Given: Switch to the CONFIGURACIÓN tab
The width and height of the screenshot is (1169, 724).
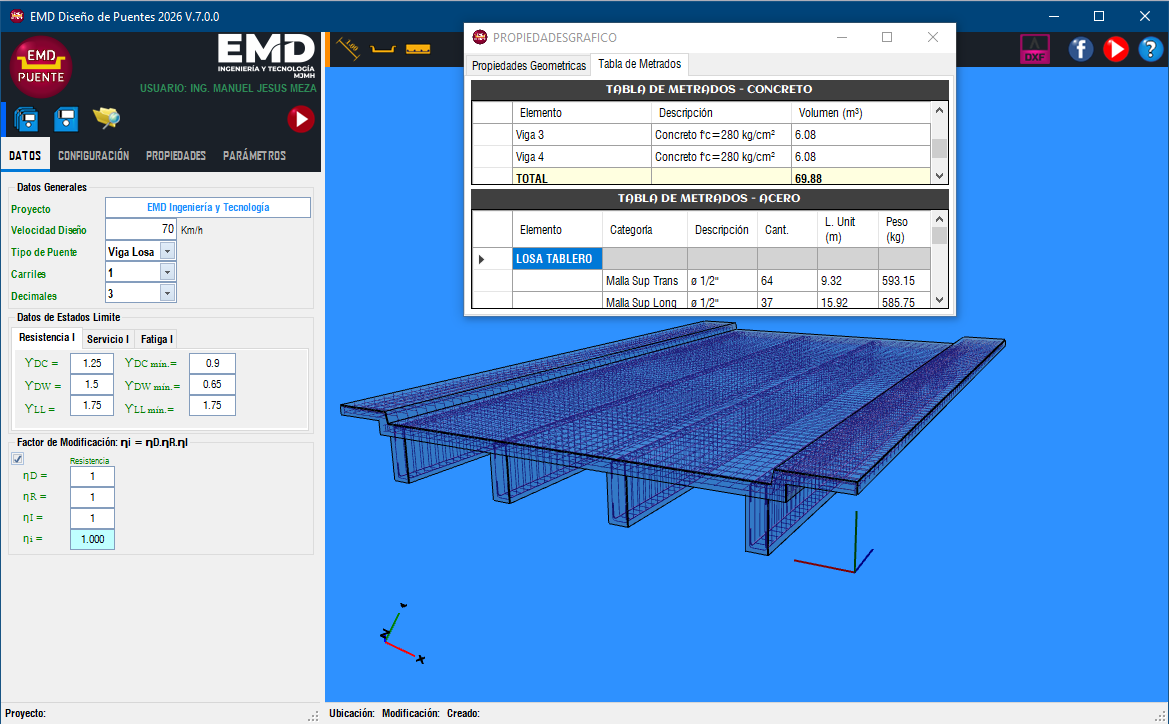Looking at the screenshot, I should coord(93,156).
